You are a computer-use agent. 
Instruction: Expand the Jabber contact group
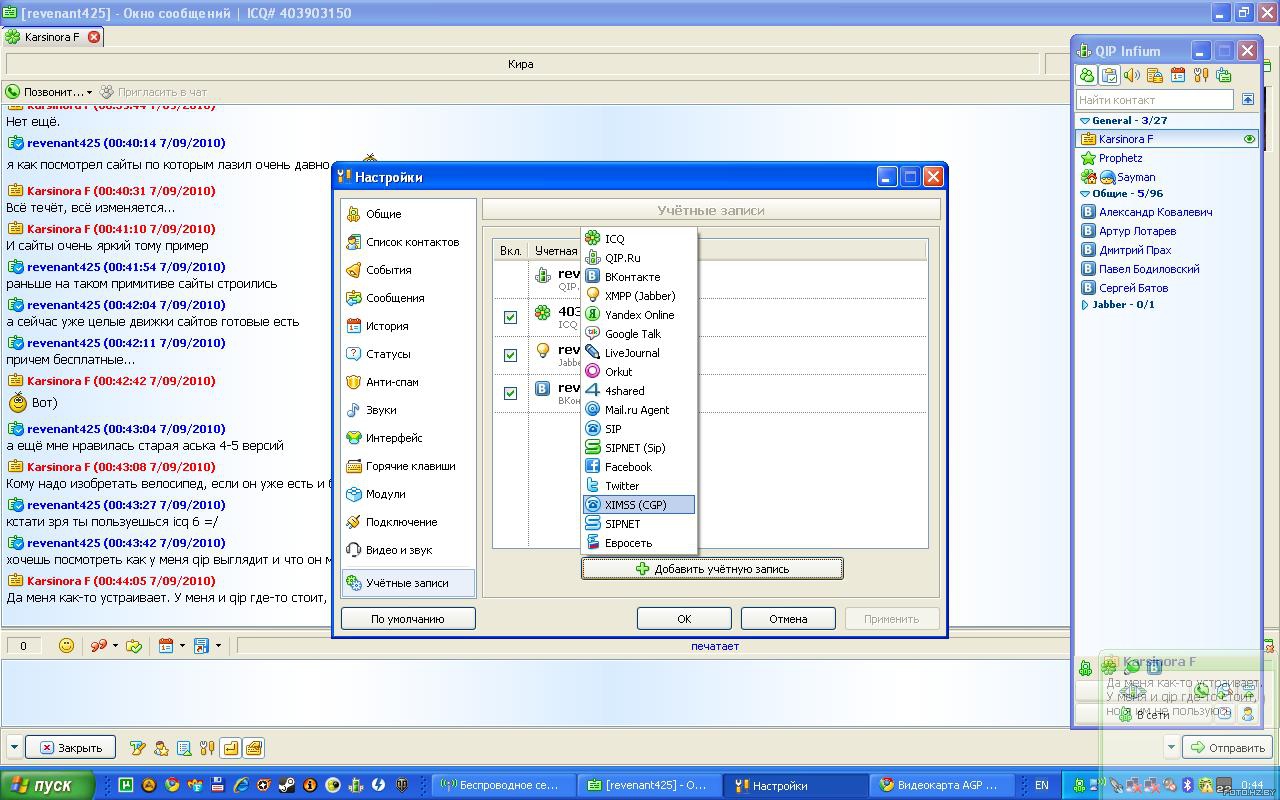click(x=1084, y=304)
